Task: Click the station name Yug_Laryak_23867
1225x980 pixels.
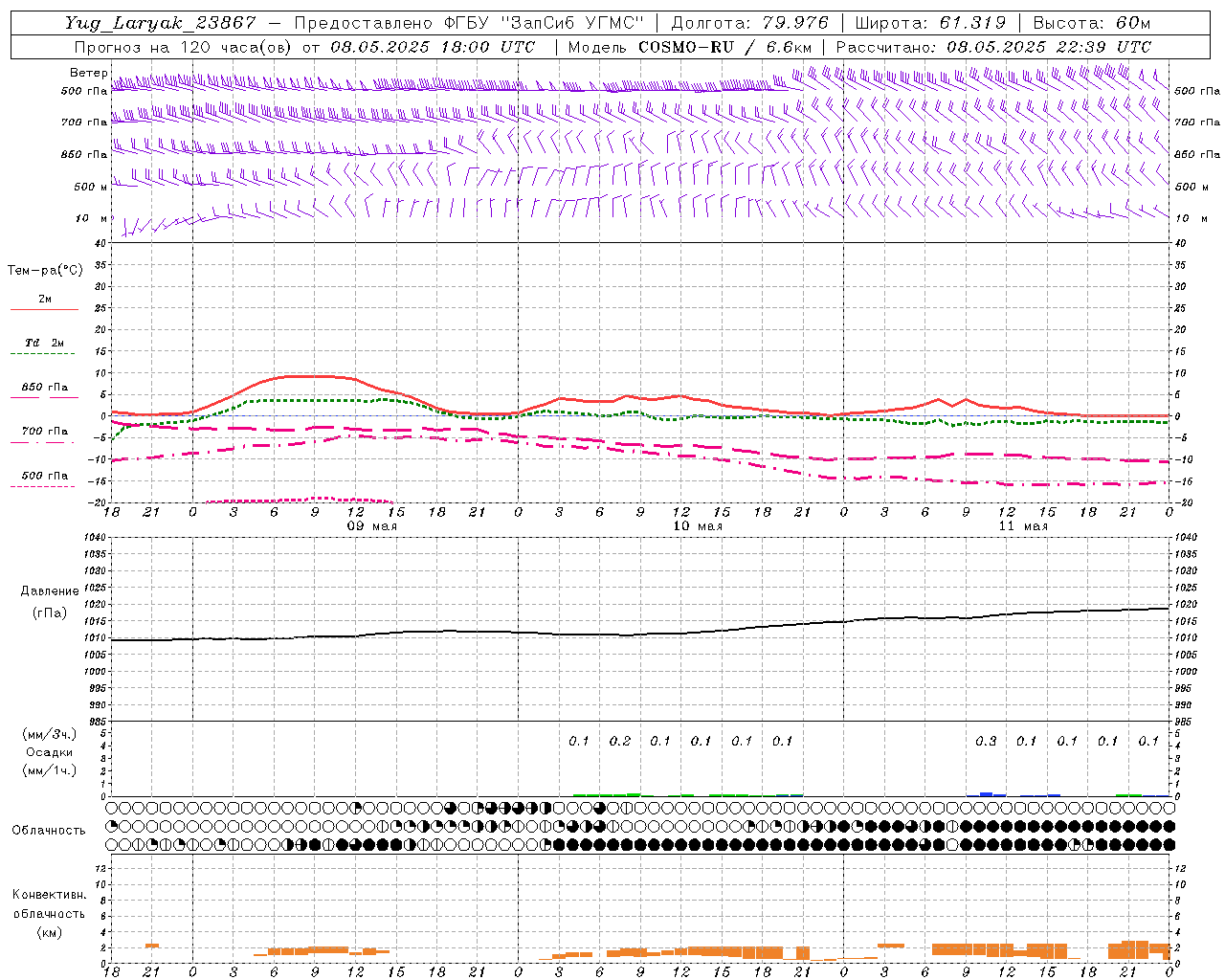Action: pyautogui.click(x=161, y=23)
